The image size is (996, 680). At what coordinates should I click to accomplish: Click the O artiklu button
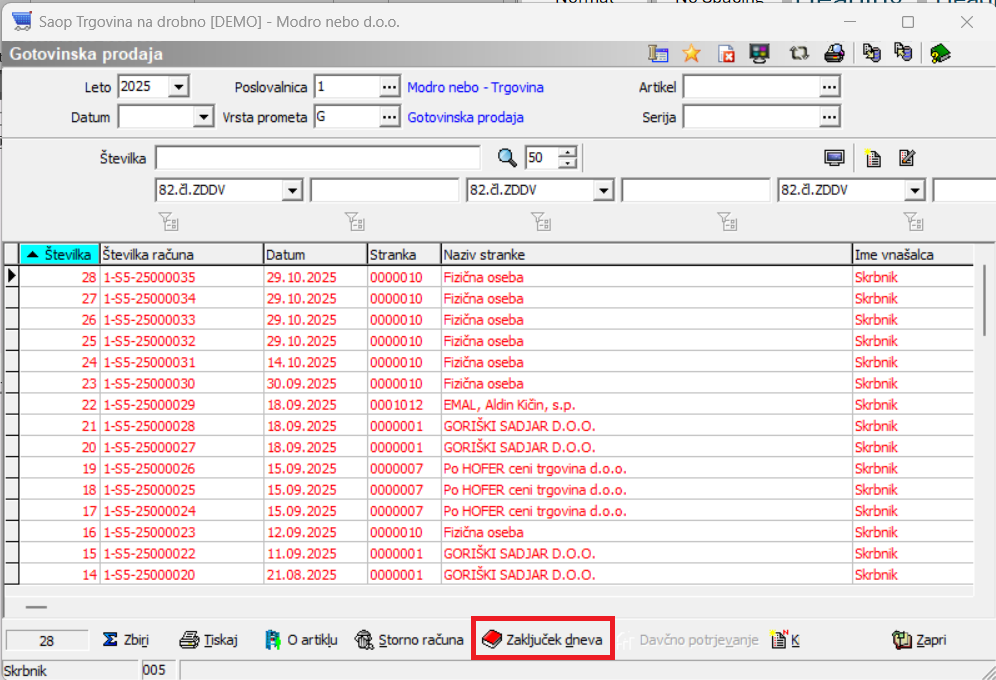pos(301,639)
